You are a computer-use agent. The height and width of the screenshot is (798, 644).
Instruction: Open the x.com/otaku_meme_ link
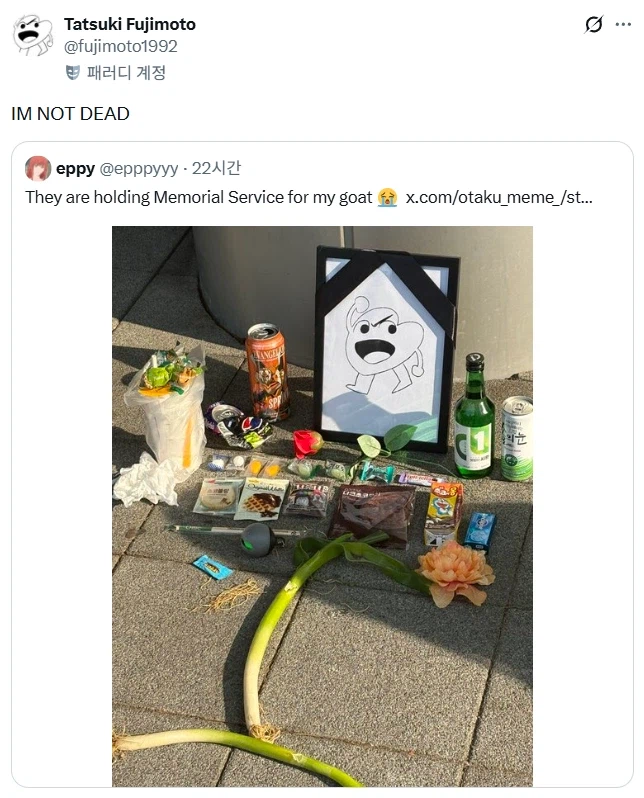click(x=499, y=197)
